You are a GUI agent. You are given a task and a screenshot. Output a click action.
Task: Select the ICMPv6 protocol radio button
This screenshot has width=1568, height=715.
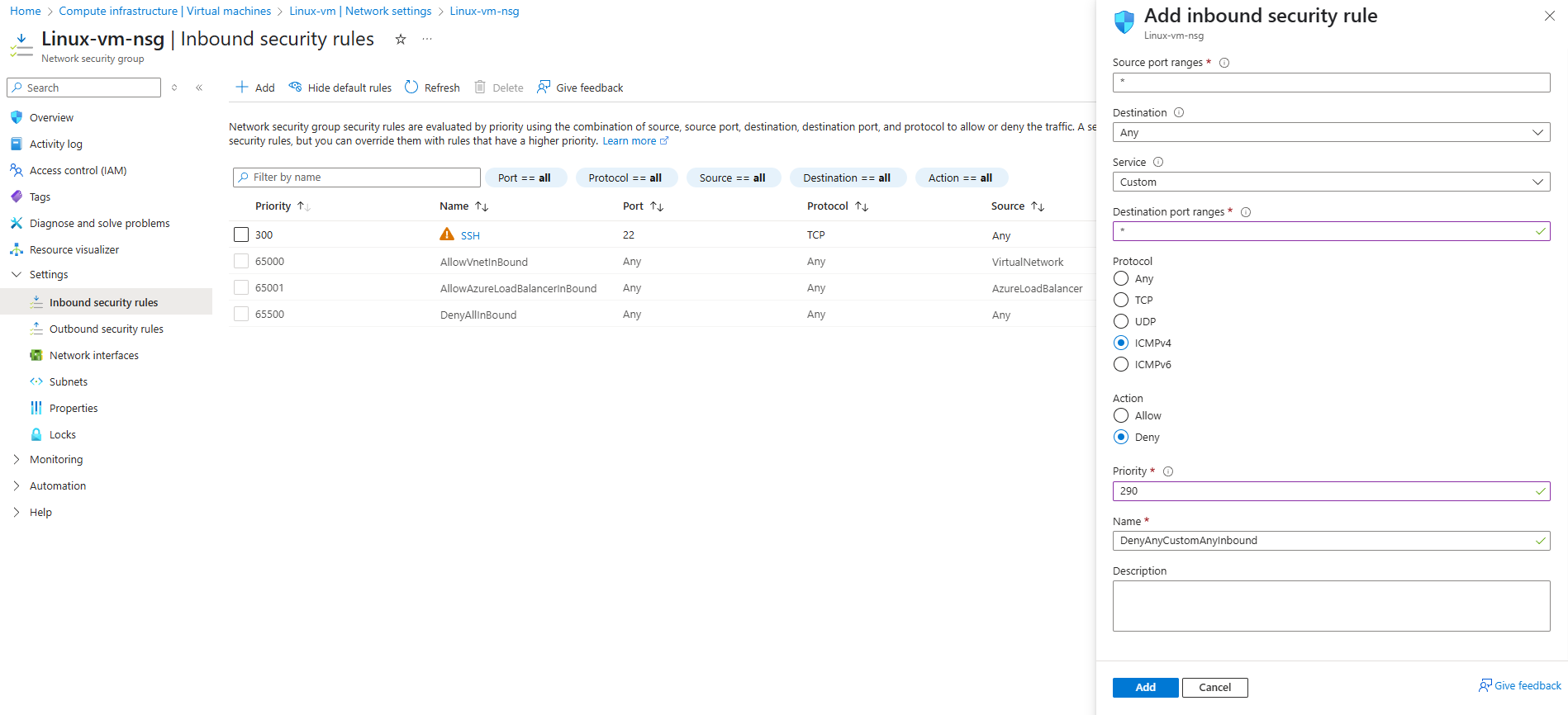point(1121,364)
